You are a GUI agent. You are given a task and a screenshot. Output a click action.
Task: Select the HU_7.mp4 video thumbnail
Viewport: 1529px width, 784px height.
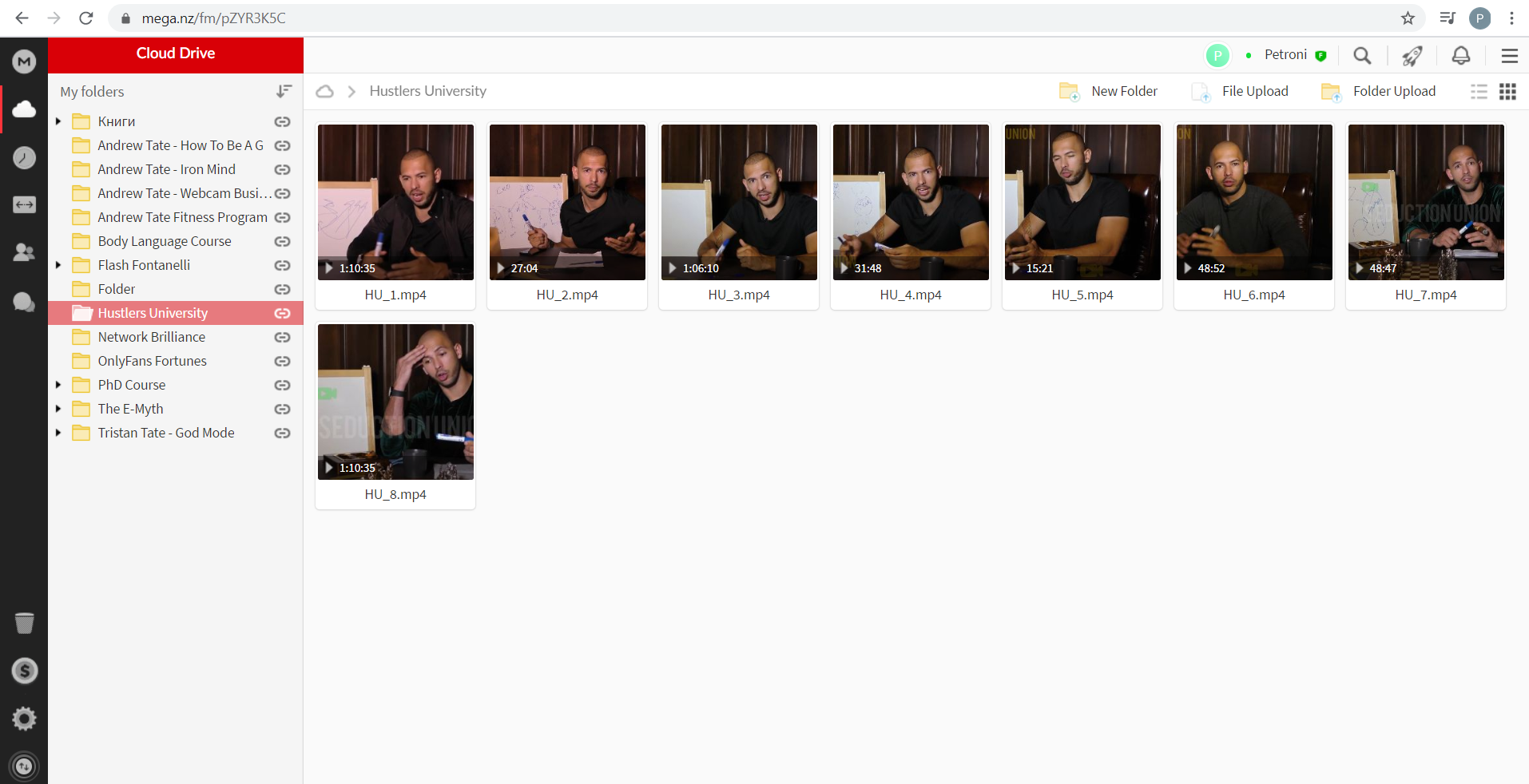(1426, 202)
